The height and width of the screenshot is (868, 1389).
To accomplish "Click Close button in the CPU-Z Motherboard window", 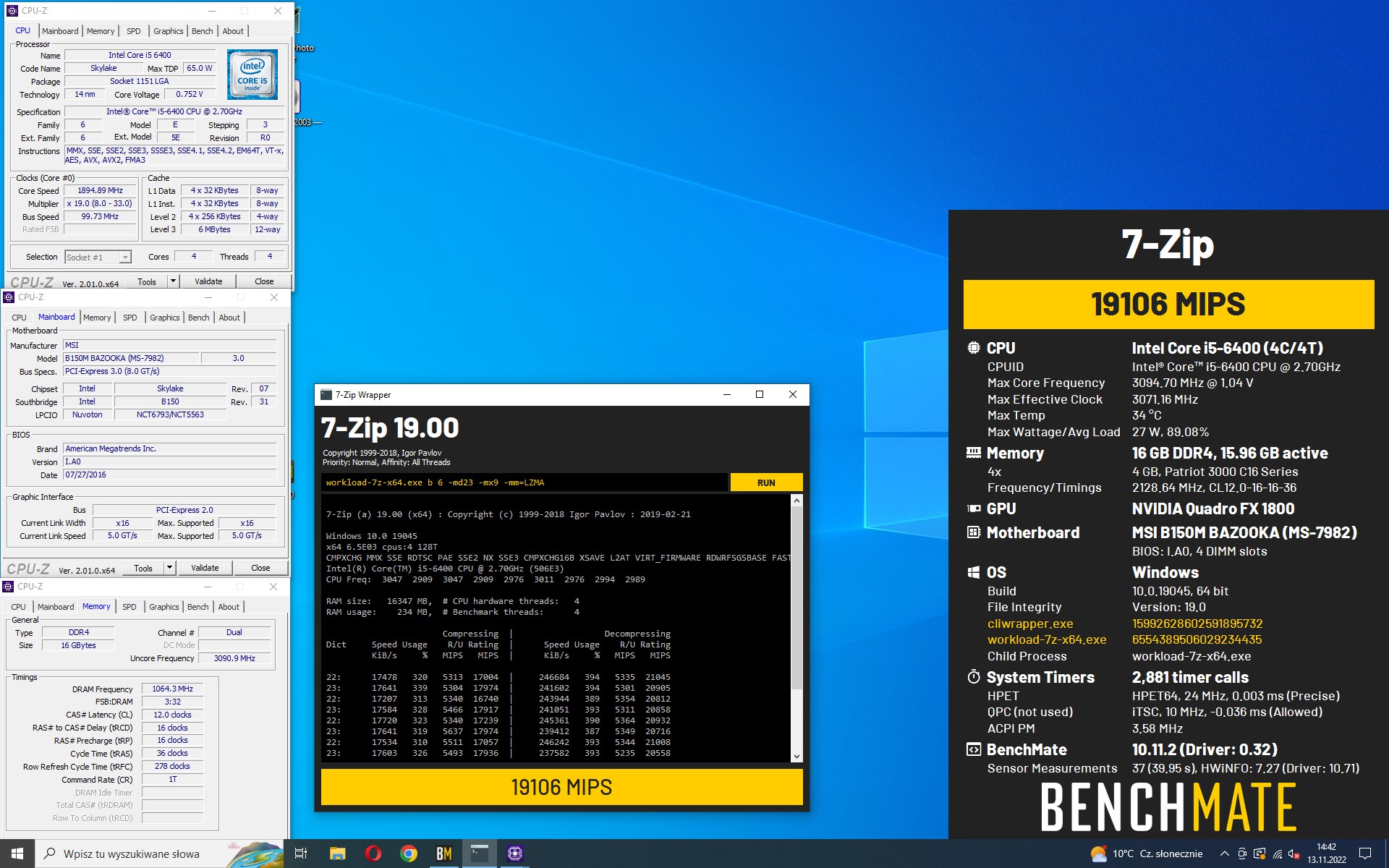I will 260,568.
